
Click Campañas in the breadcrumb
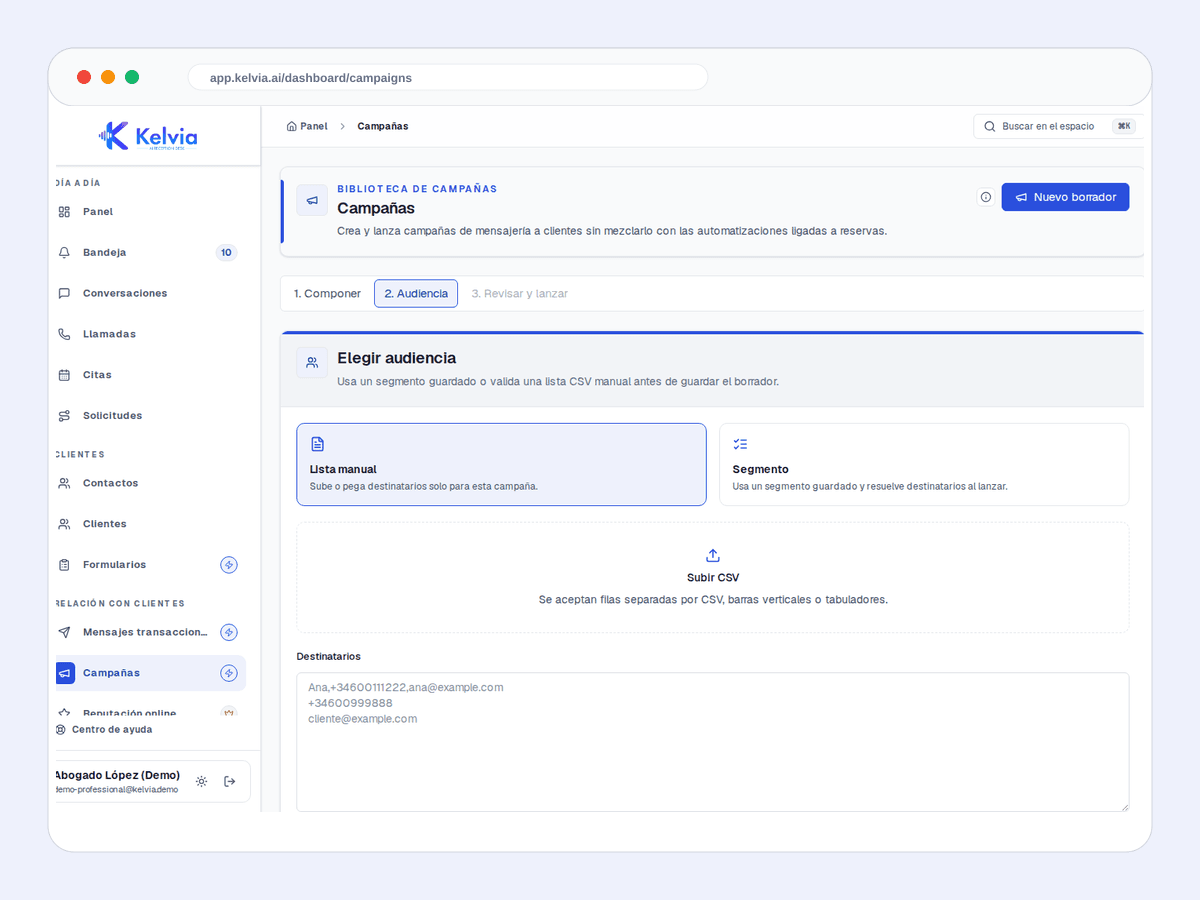383,127
